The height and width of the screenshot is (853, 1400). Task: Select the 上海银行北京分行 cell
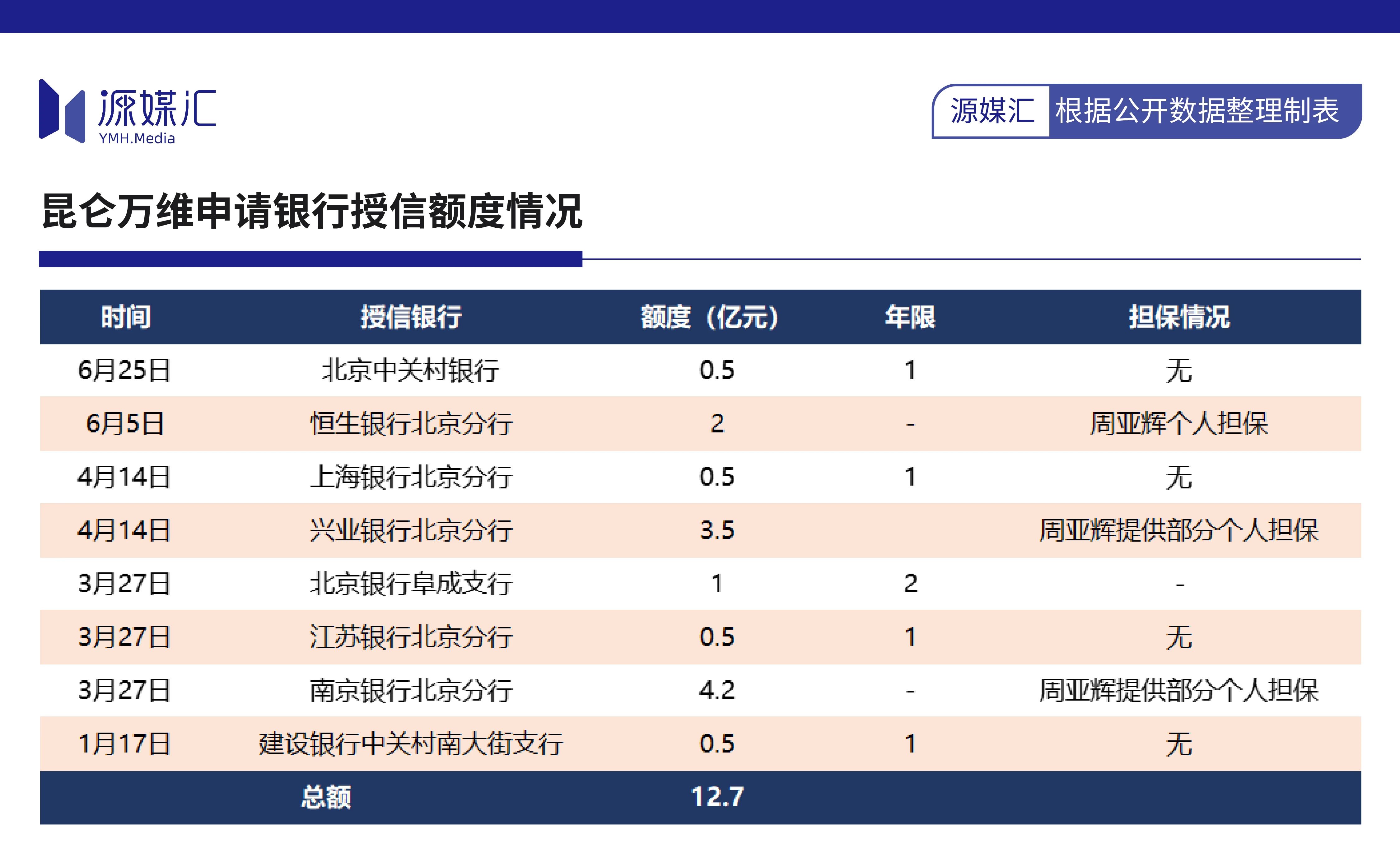[x=411, y=477]
